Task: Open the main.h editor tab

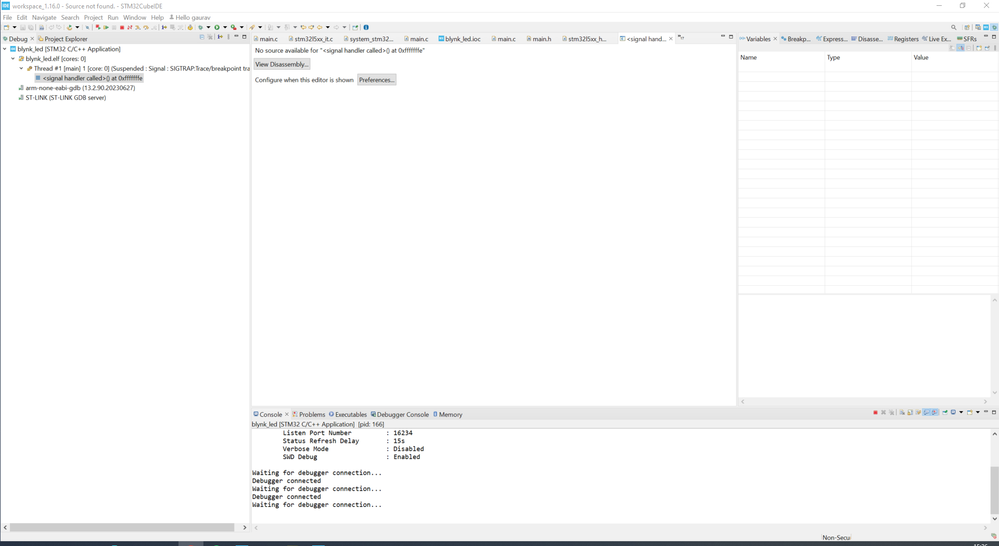Action: click(x=538, y=39)
